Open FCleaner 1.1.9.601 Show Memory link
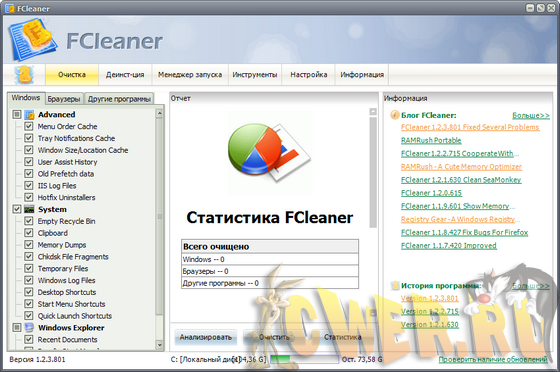This screenshot has width=560, height=372. [x=458, y=206]
